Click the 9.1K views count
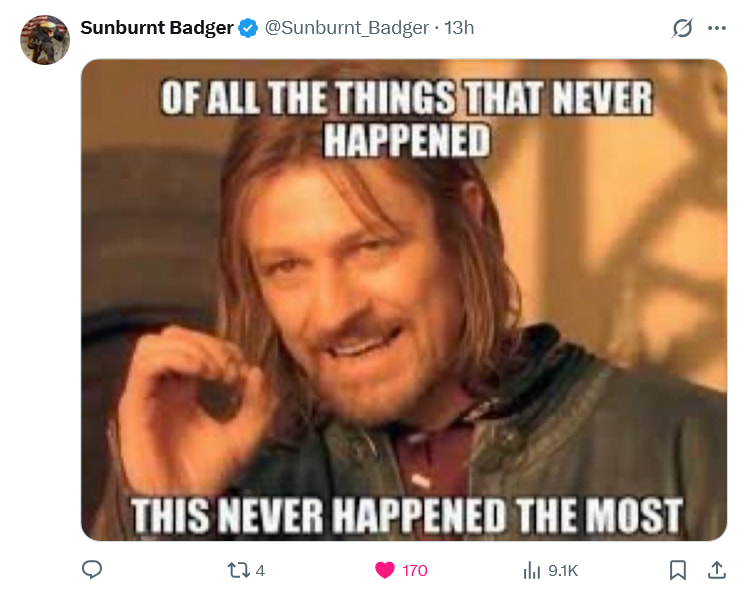The image size is (748, 597). [x=563, y=571]
